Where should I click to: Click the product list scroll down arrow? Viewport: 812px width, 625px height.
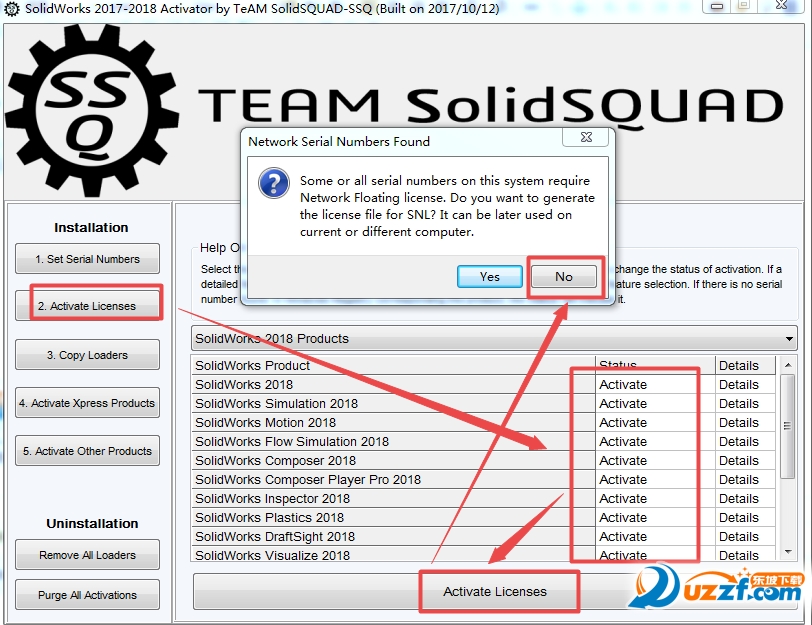[x=788, y=552]
